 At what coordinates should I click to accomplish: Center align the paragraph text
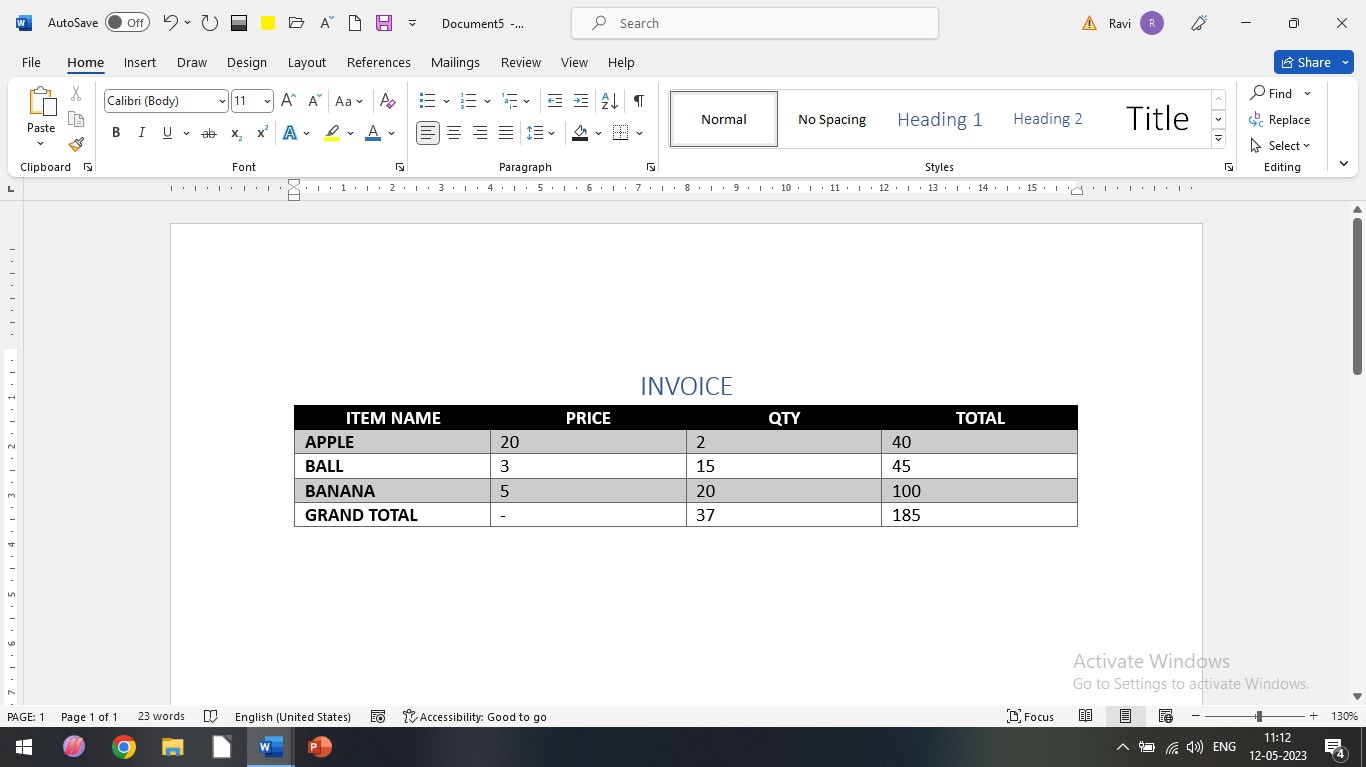(x=454, y=133)
